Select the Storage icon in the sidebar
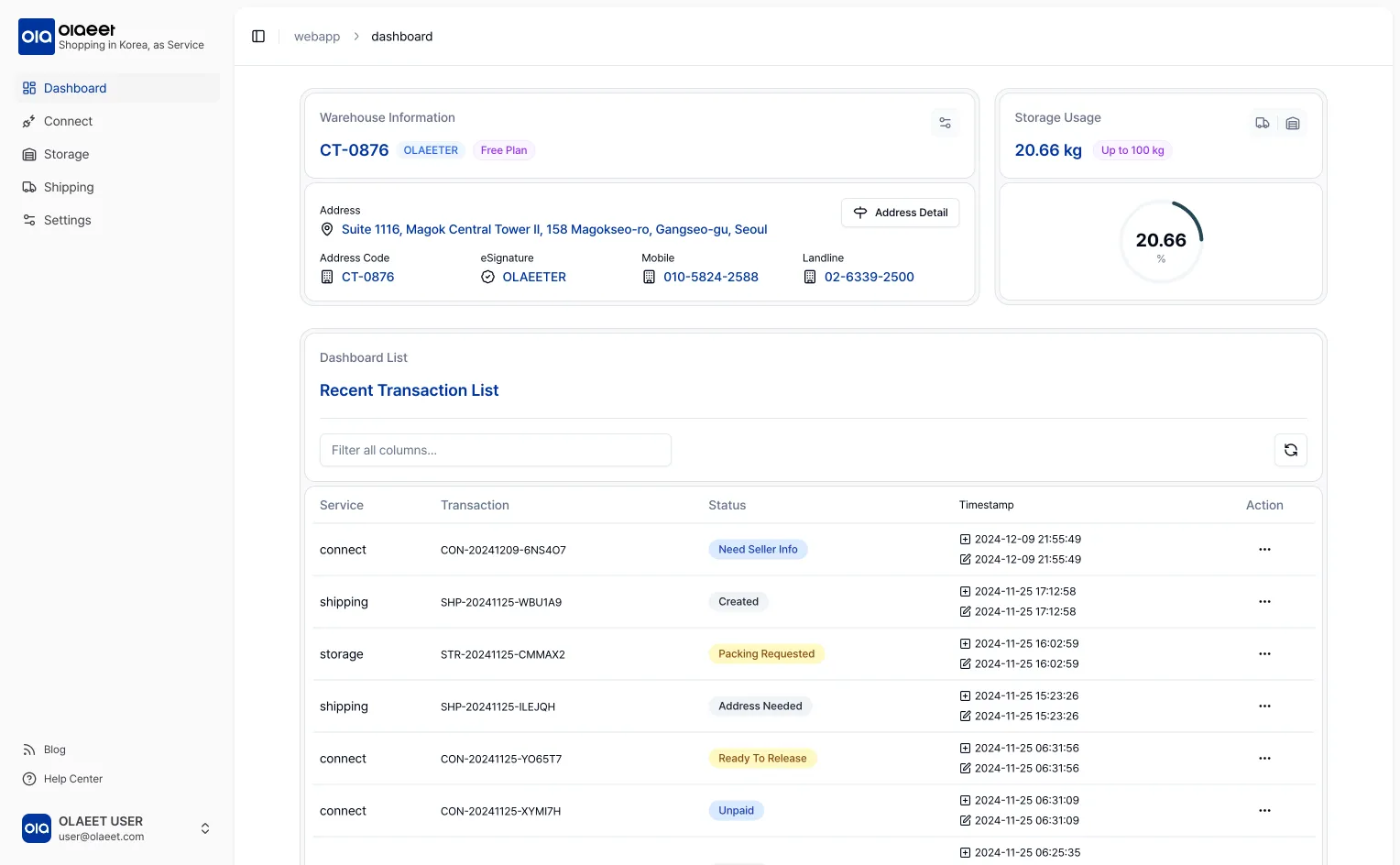This screenshot has height=865, width=1400. pos(27,154)
